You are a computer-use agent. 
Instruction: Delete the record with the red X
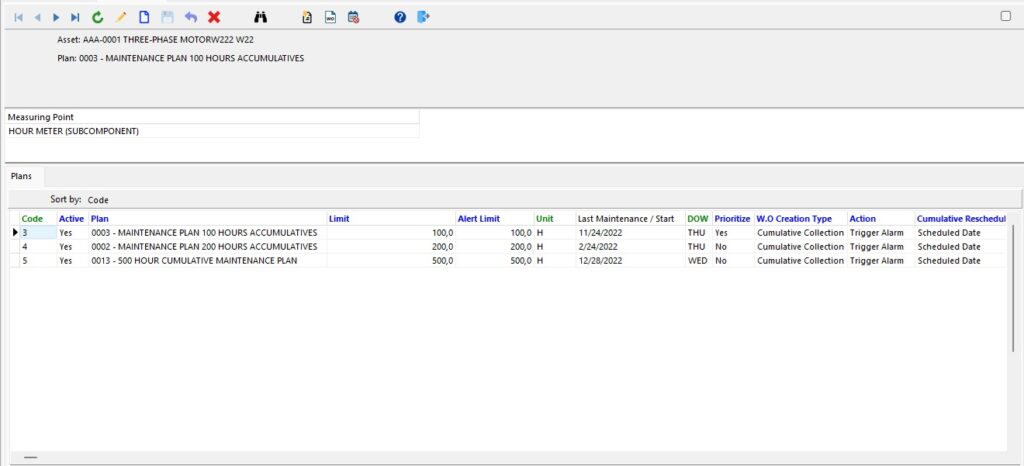pyautogui.click(x=214, y=18)
